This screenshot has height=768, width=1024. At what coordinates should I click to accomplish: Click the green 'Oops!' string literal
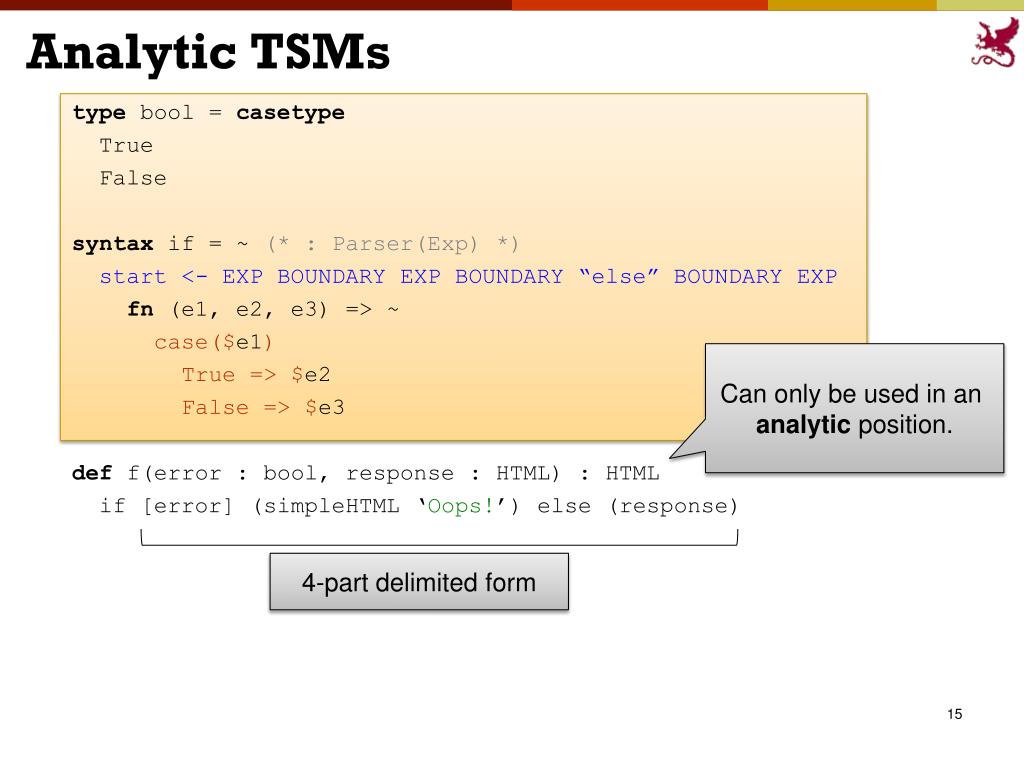point(460,505)
